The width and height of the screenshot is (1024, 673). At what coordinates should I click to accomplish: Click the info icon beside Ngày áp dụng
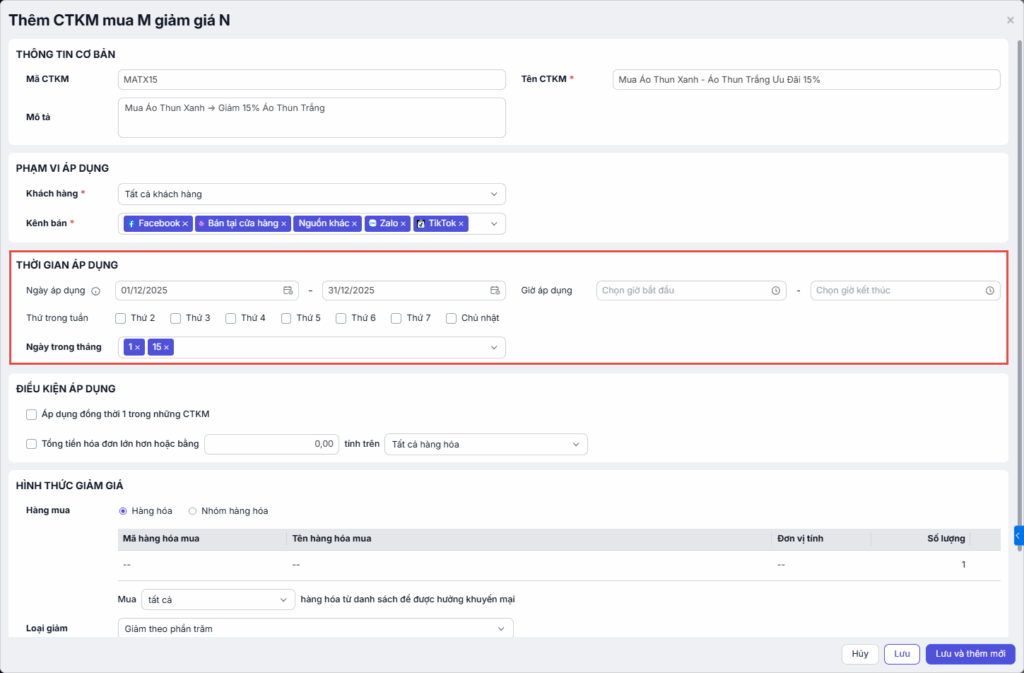[96, 291]
